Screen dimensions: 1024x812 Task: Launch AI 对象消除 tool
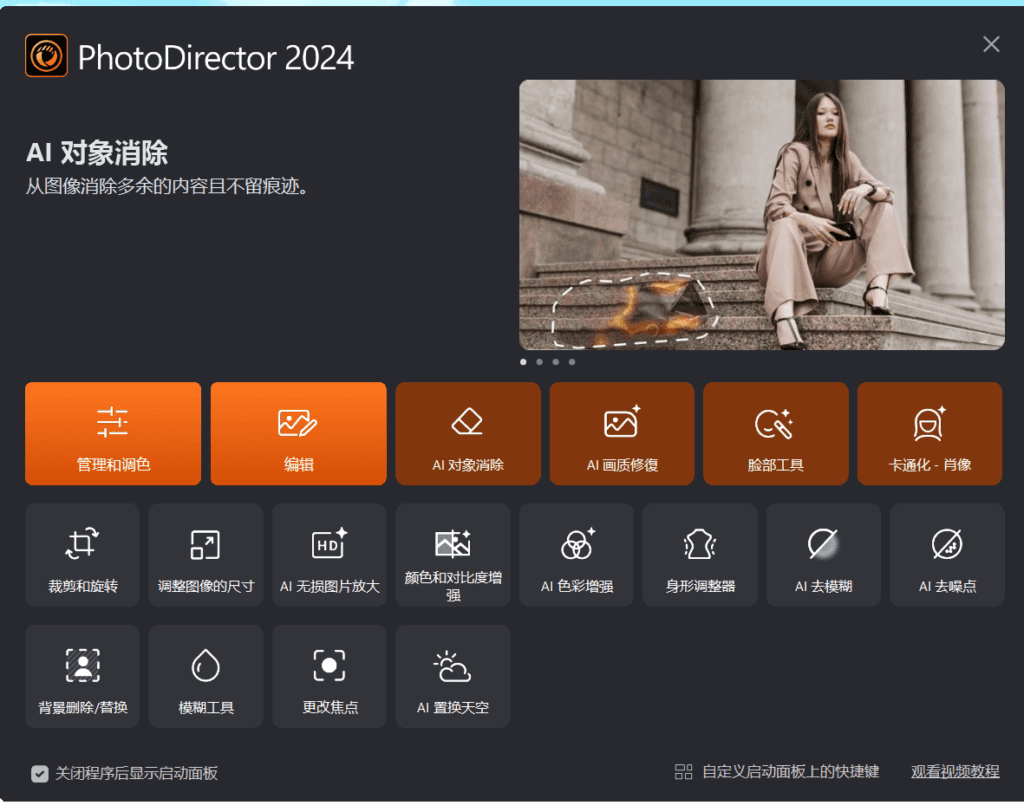(468, 434)
